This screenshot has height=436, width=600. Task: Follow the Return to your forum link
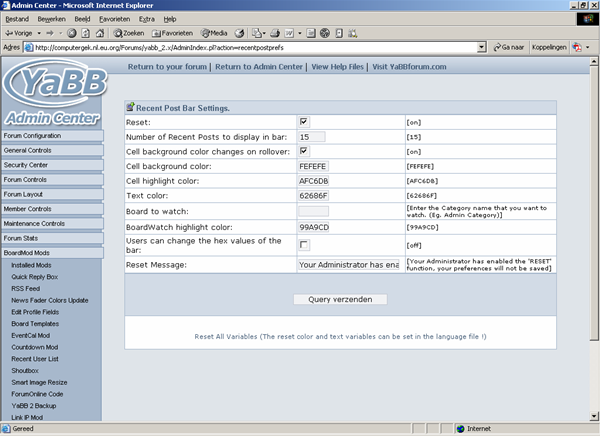(x=167, y=67)
